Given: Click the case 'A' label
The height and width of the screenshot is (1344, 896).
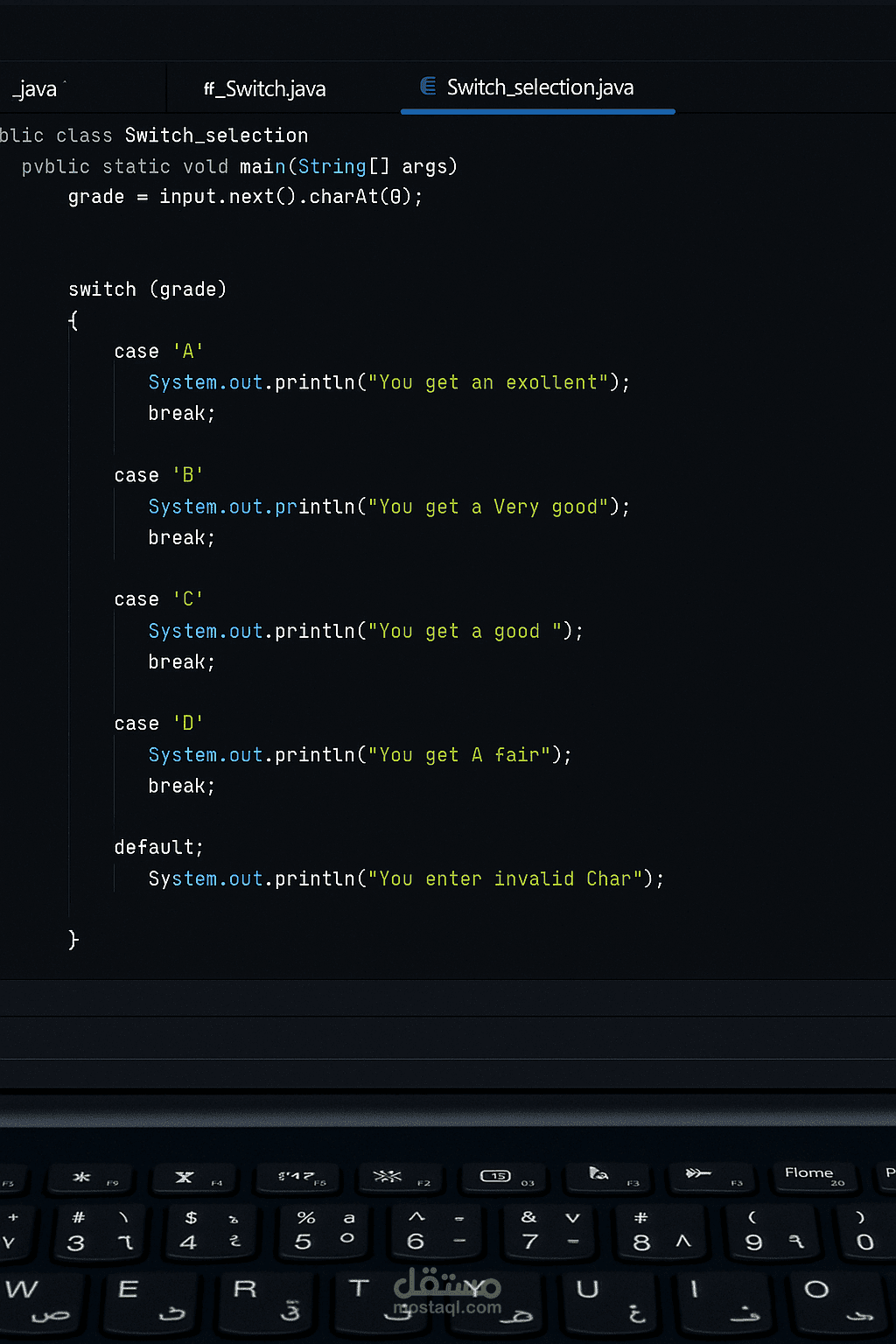Looking at the screenshot, I should point(158,352).
